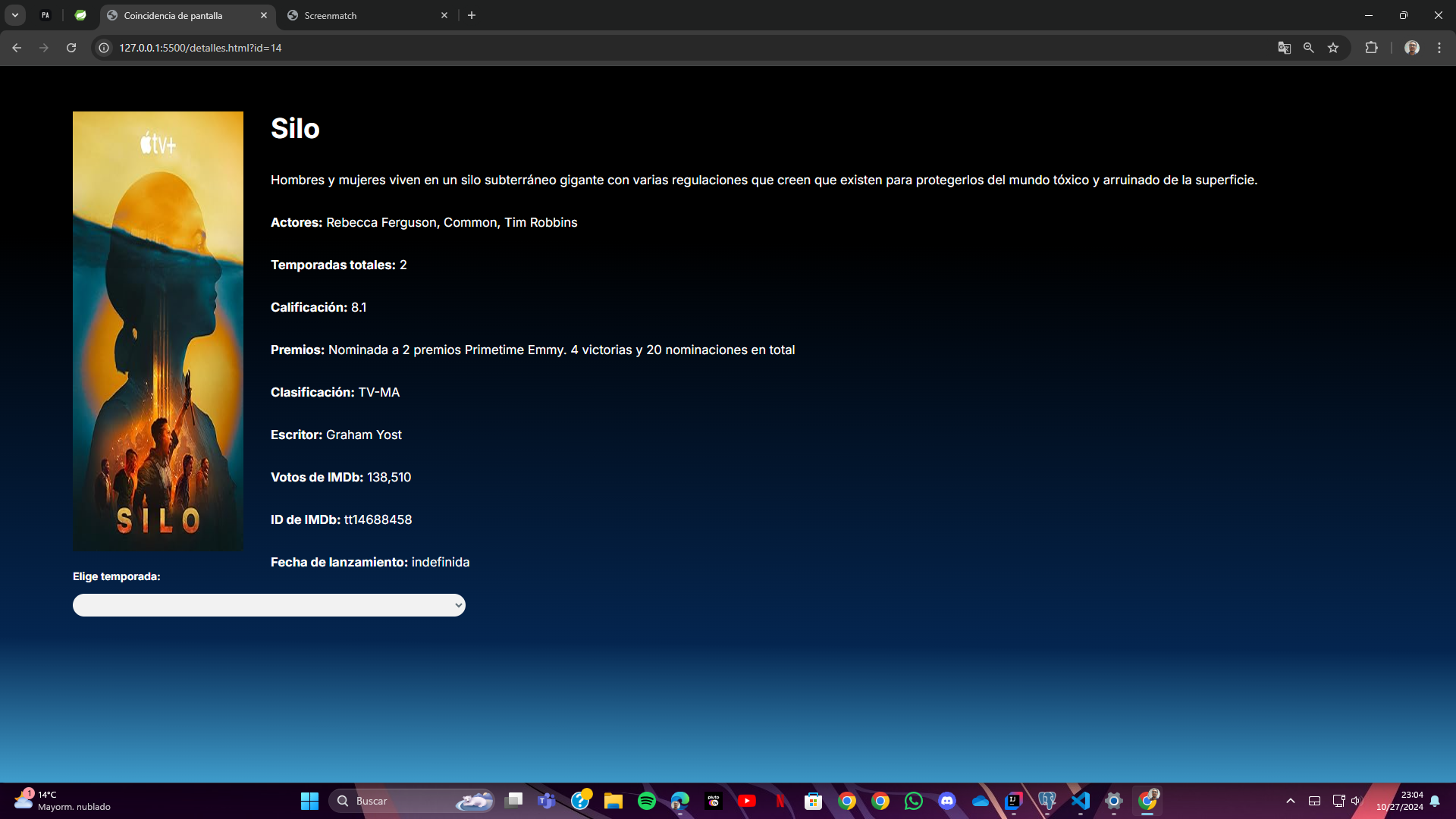1456x819 pixels.
Task: Open Microsoft Edge from the taskbar
Action: (x=680, y=801)
